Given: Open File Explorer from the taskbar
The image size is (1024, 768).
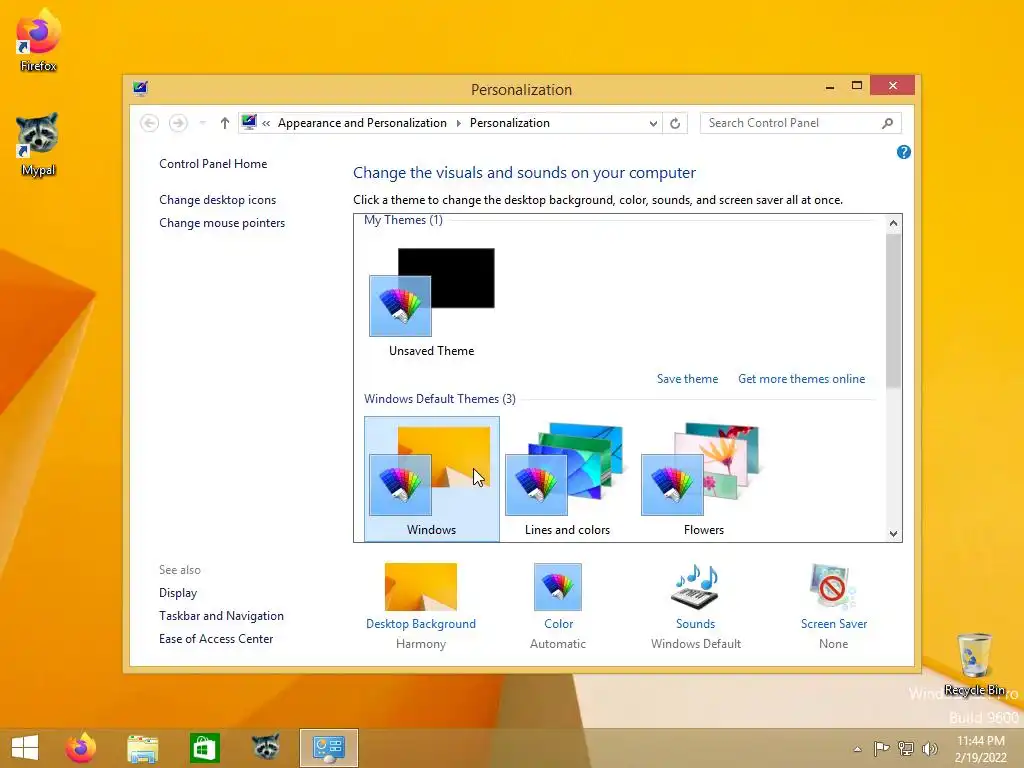Looking at the screenshot, I should point(142,748).
